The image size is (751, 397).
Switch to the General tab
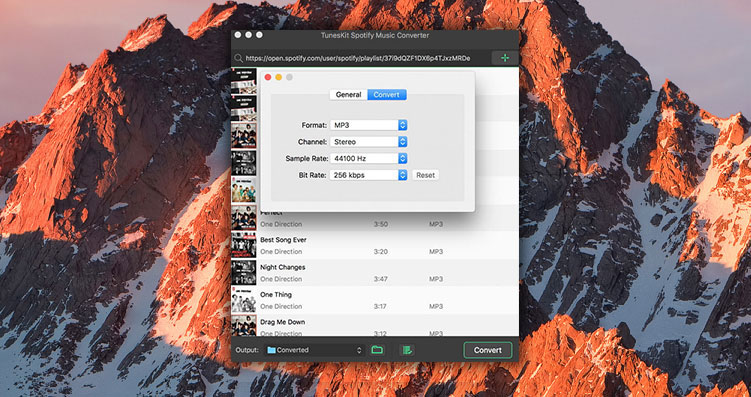[348, 94]
